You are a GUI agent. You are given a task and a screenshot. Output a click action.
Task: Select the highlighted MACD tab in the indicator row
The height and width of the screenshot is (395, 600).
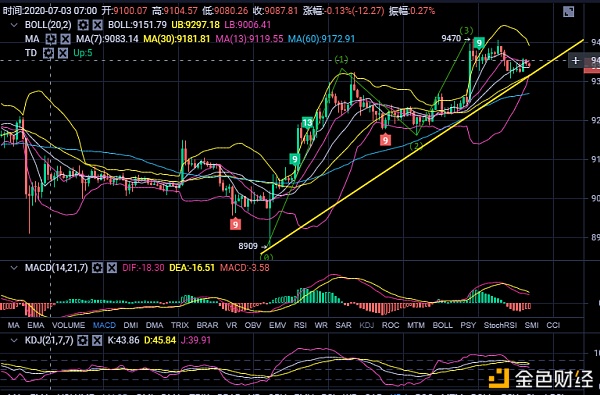coord(104,325)
